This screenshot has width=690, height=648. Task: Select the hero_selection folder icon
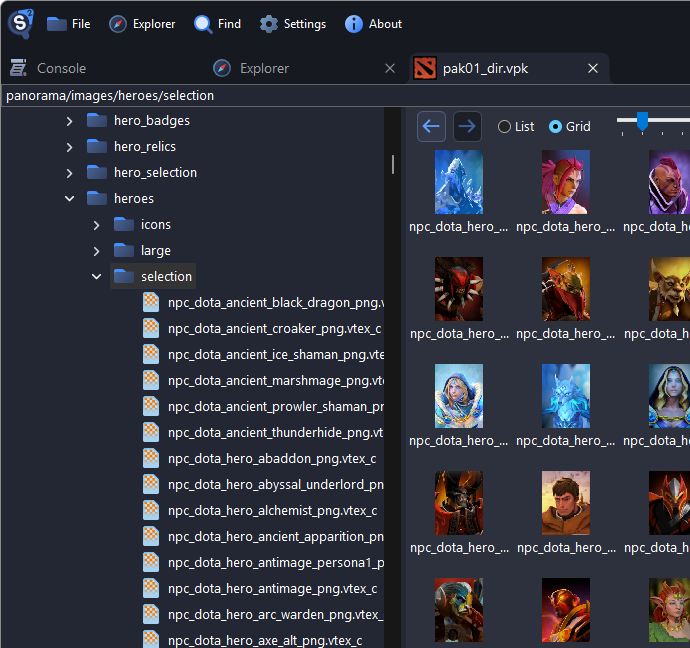click(97, 172)
